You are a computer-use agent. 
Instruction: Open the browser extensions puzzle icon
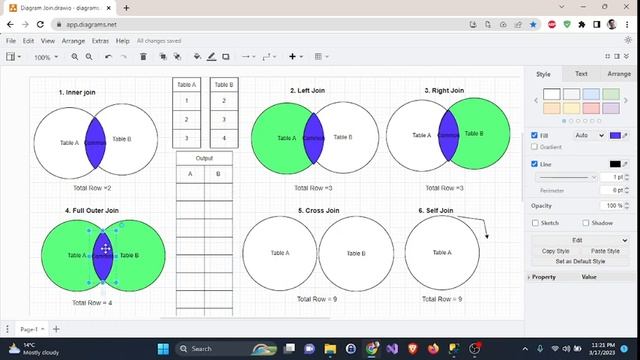pyautogui.click(x=582, y=24)
